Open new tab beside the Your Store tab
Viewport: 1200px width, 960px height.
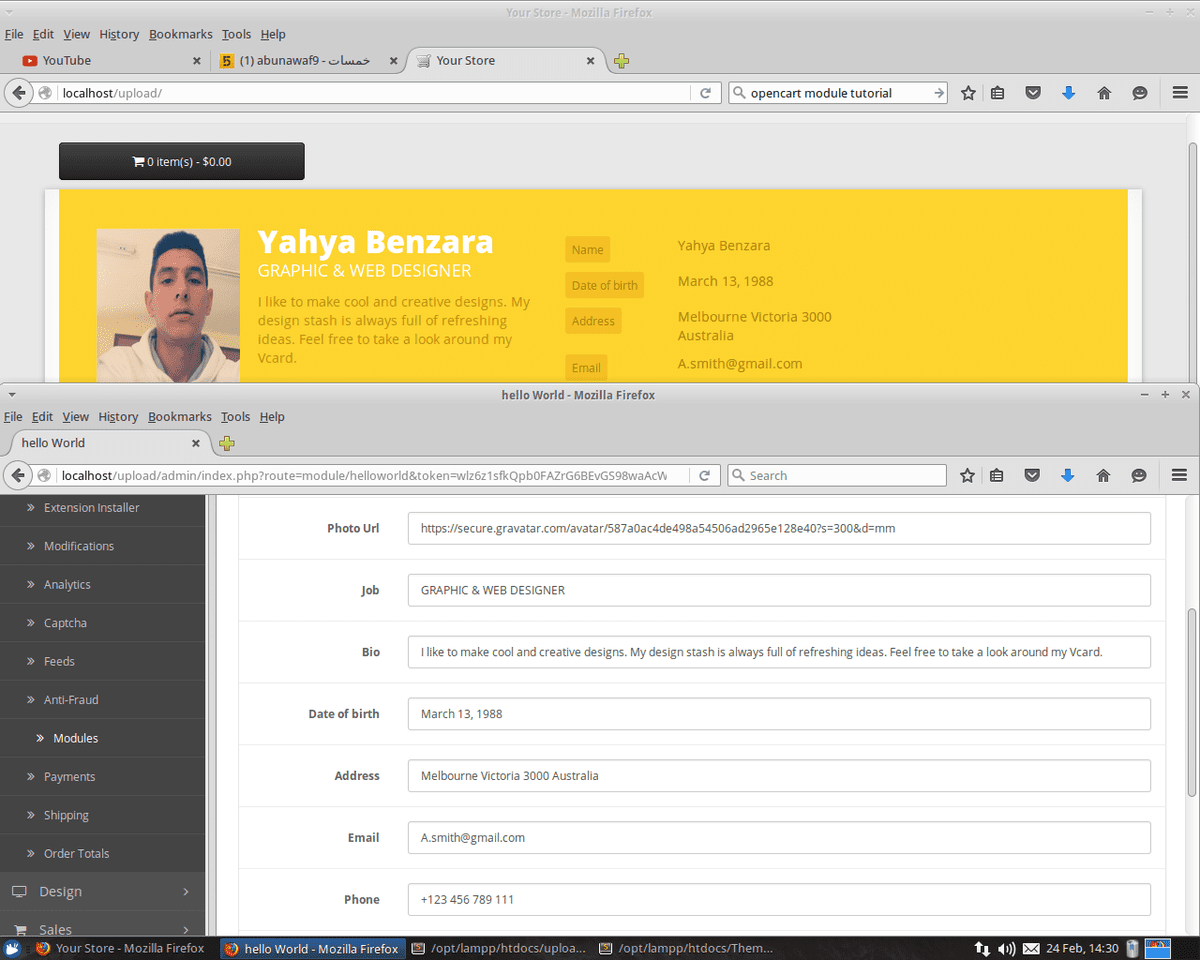click(x=621, y=61)
